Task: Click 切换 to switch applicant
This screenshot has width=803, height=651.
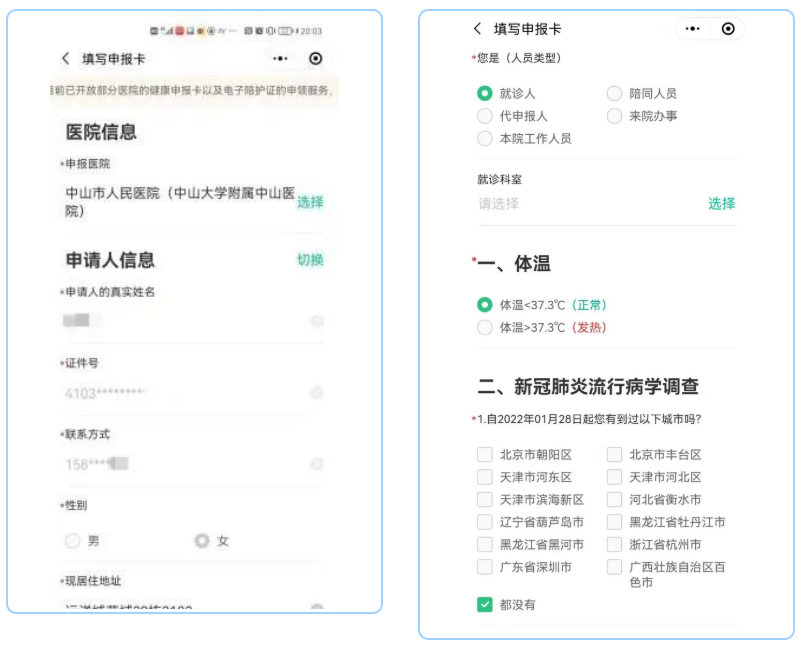Action: pyautogui.click(x=310, y=260)
